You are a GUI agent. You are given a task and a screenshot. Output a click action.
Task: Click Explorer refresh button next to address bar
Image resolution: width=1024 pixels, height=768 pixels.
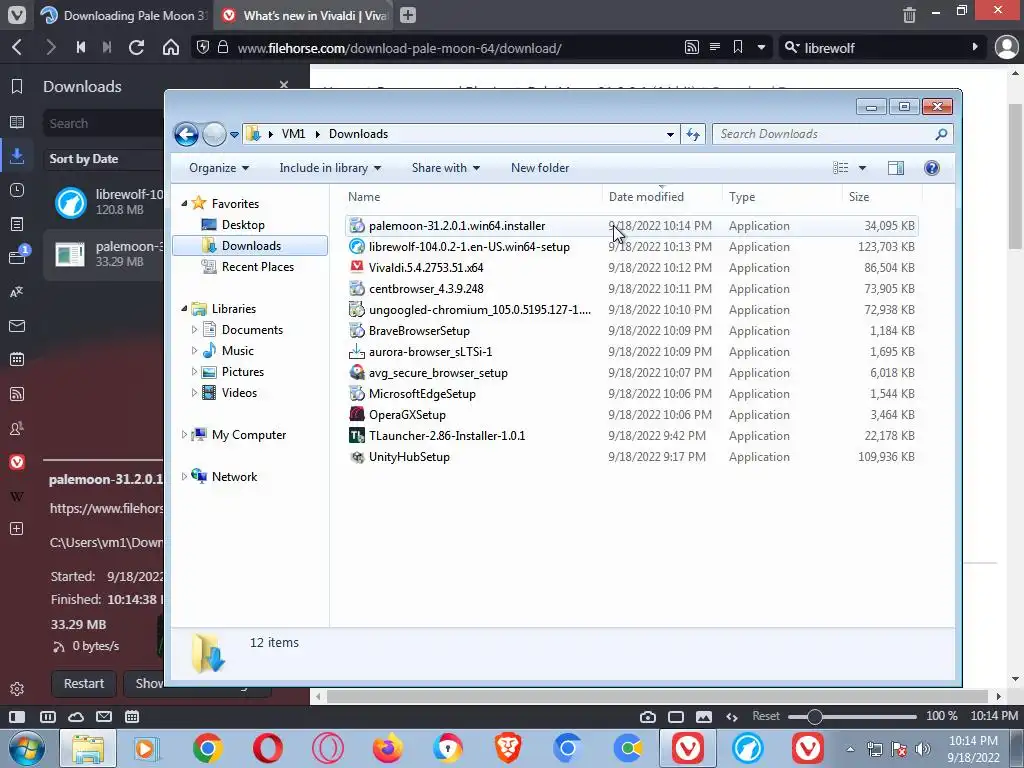coord(693,134)
